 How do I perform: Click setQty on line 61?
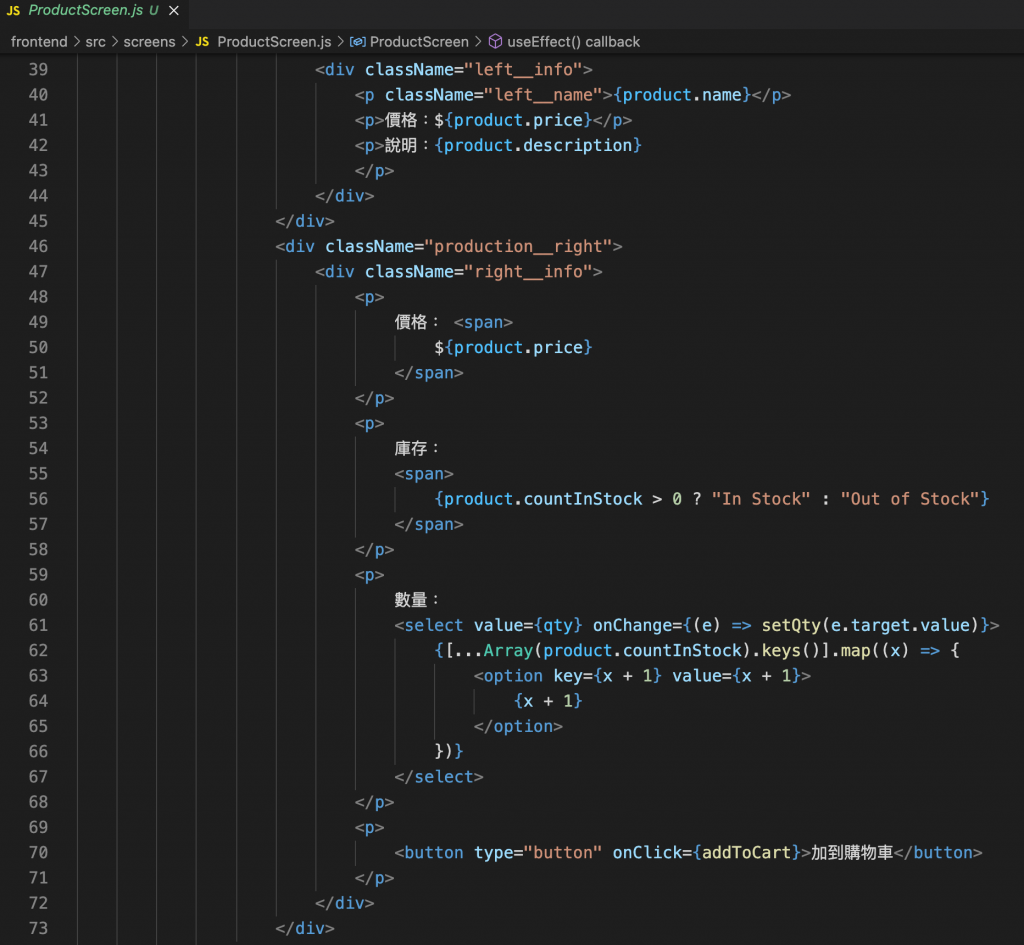[x=791, y=625]
